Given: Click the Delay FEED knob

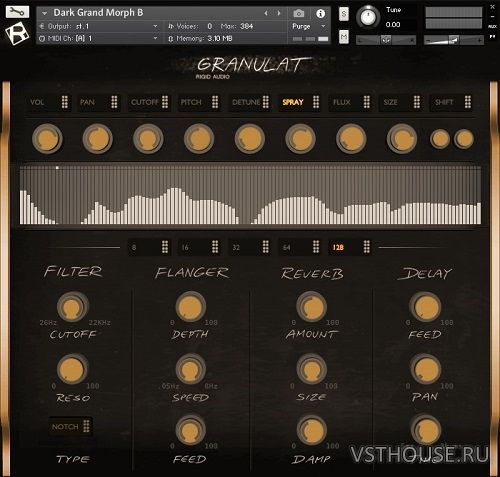Looking at the screenshot, I should tap(426, 307).
